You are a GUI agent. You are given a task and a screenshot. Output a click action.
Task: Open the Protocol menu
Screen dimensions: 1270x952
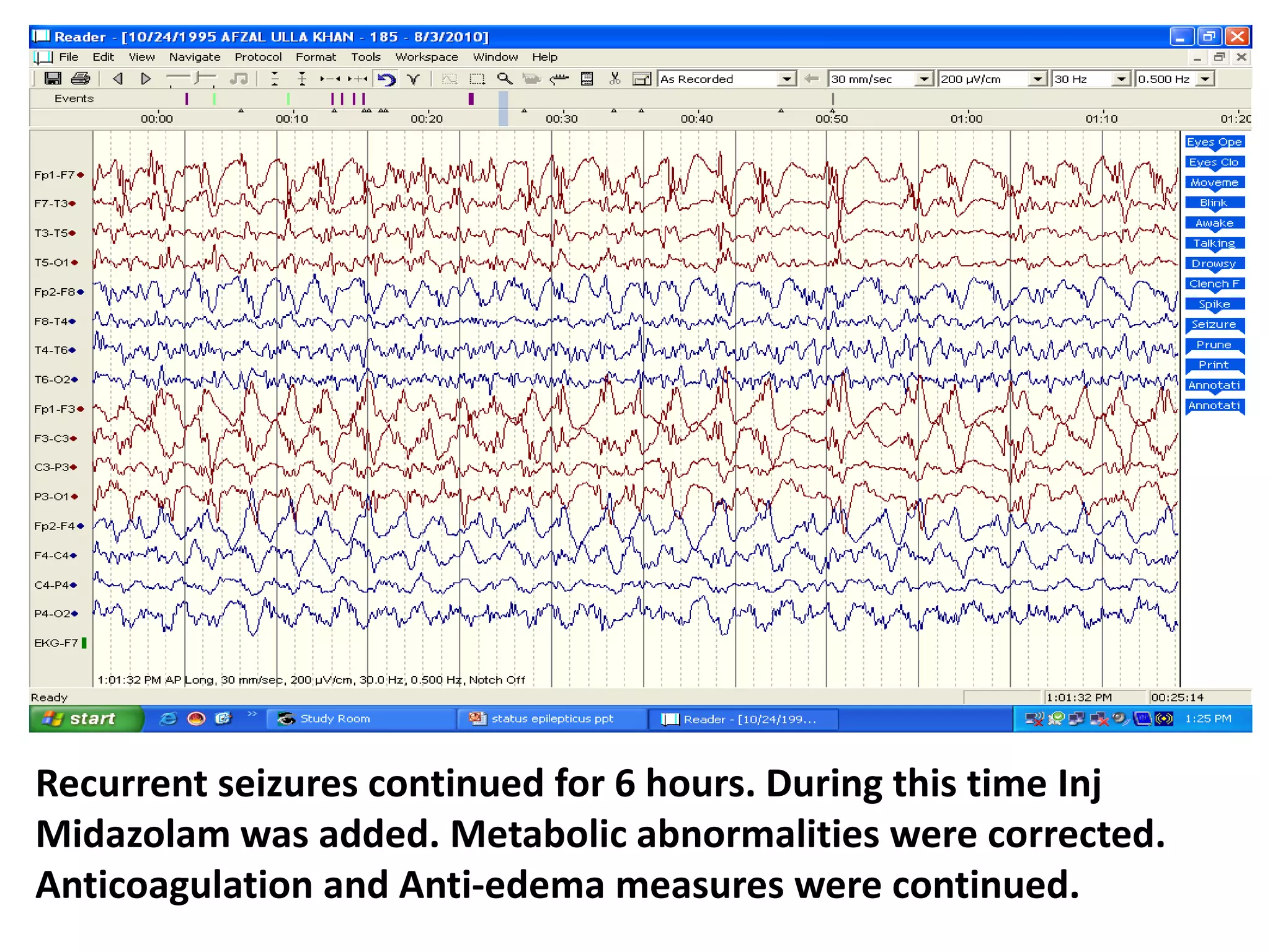258,57
